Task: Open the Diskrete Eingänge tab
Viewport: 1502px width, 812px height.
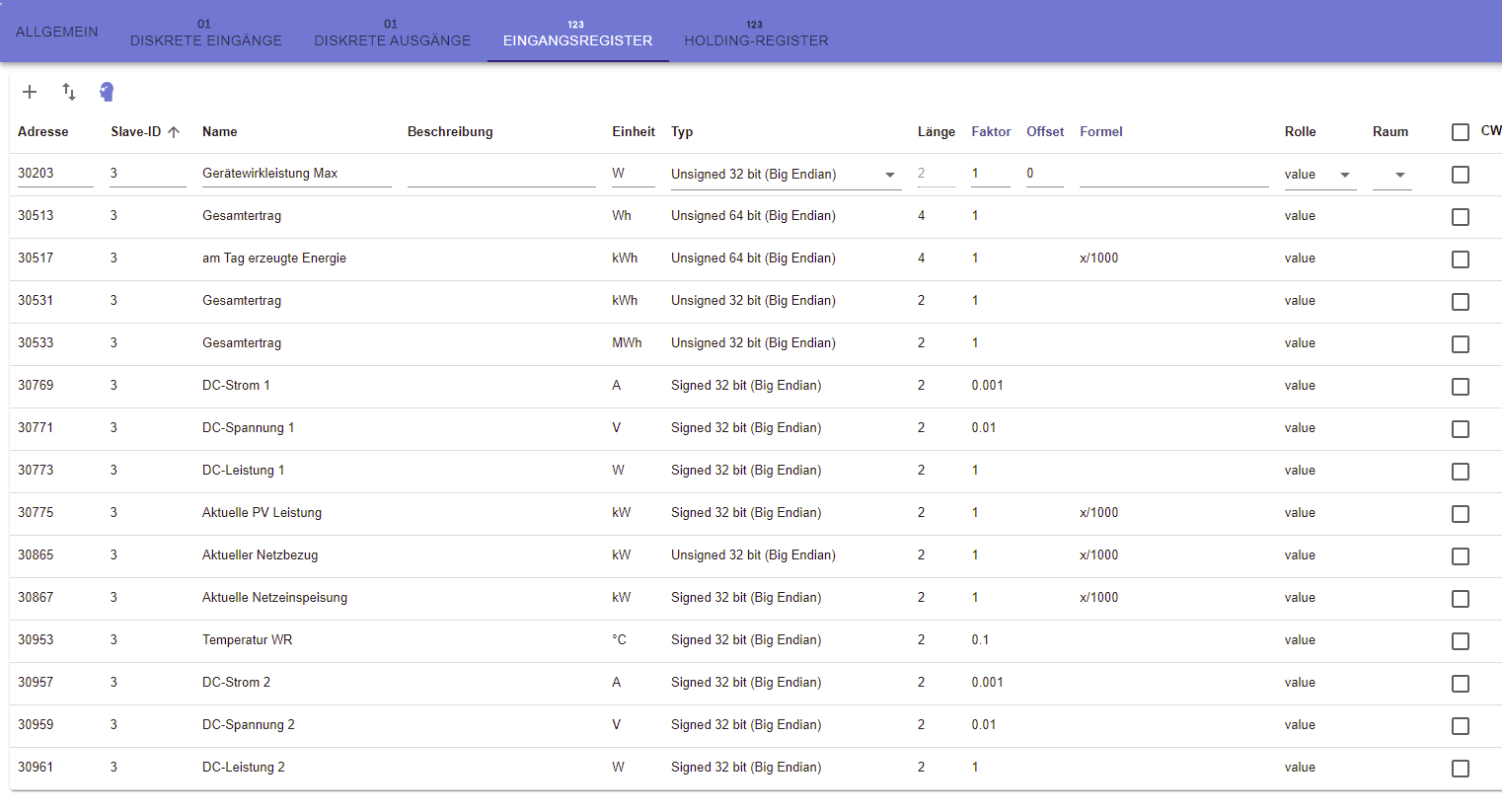Action: click(206, 32)
